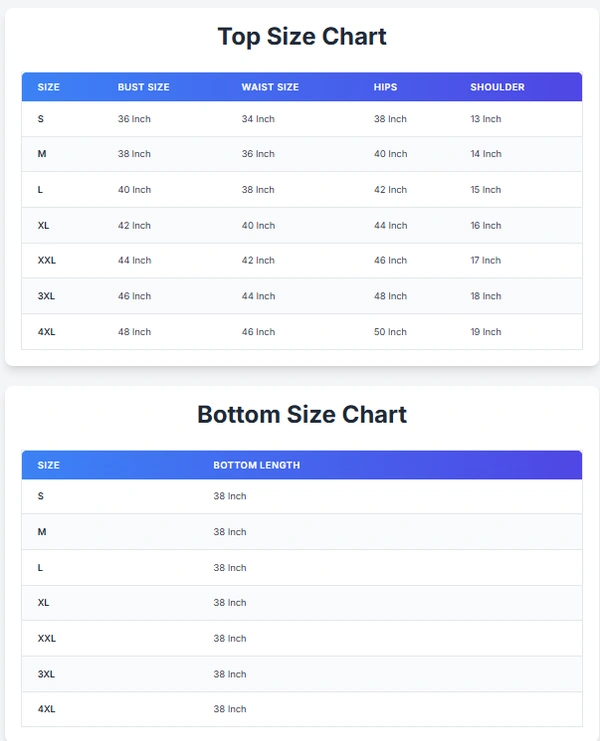The width and height of the screenshot is (600, 741).
Task: Click the 3XL label in bottom chart
Action: point(46,674)
